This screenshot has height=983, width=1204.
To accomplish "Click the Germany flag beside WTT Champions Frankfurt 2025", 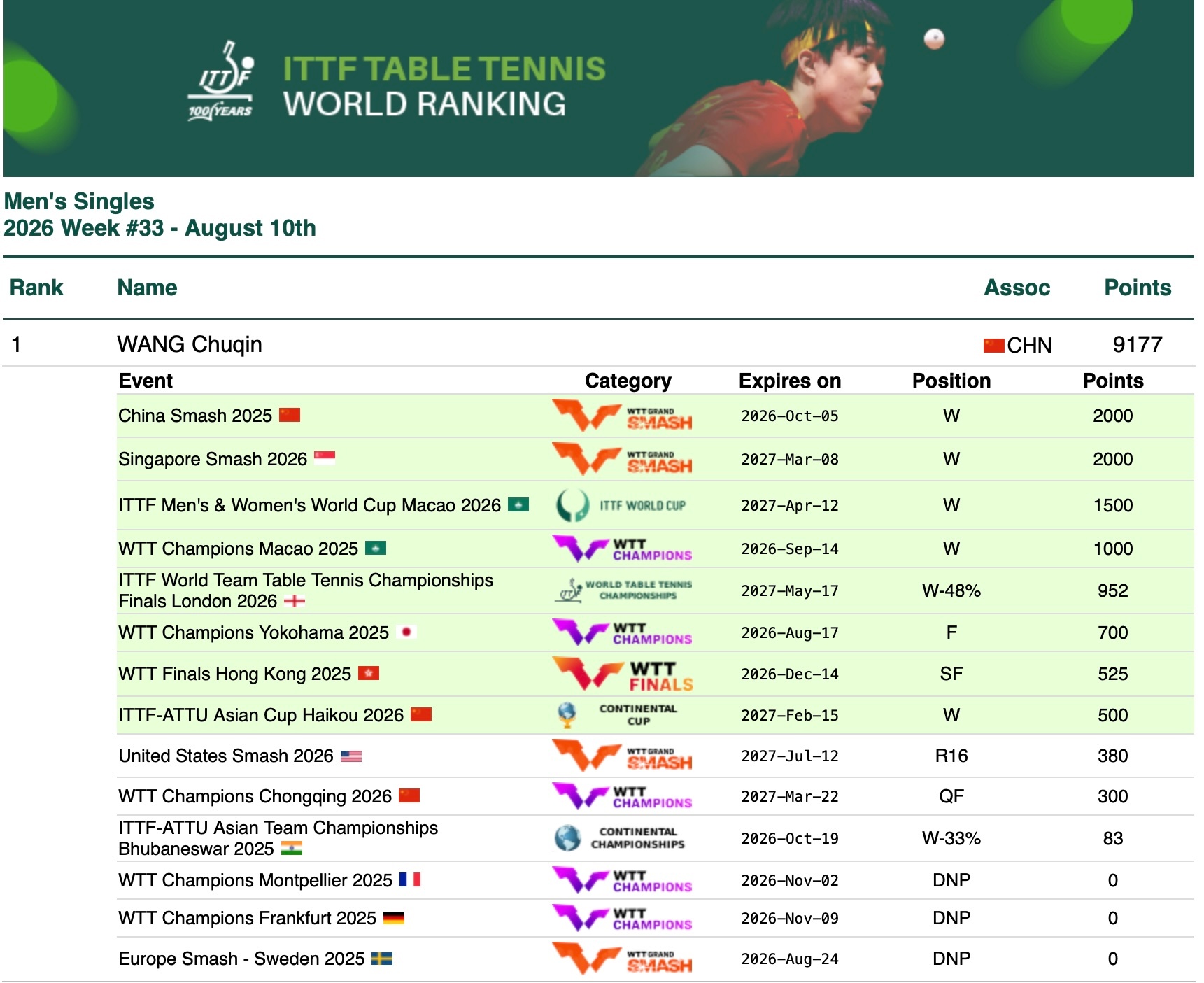I will coord(394,917).
